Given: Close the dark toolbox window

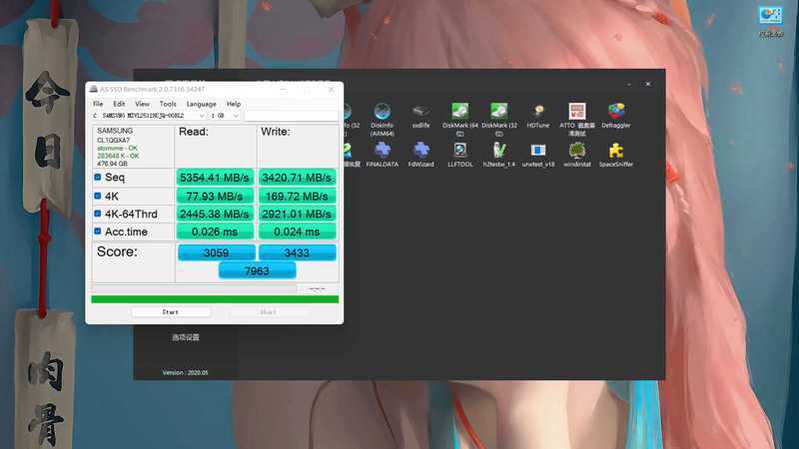Looking at the screenshot, I should pyautogui.click(x=648, y=84).
